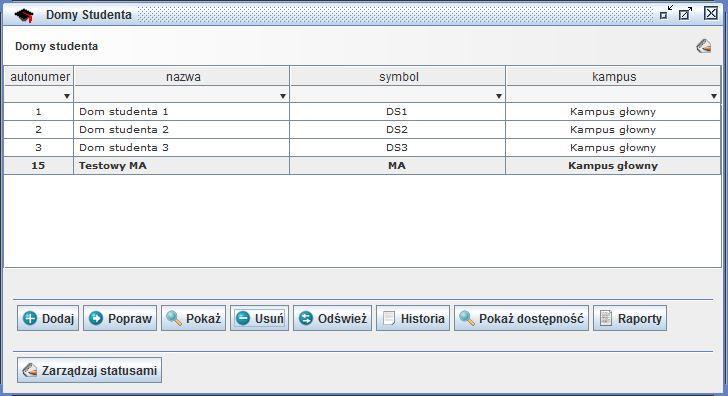728x396 pixels.
Task: Sort by the kampus column header
Action: tap(613, 76)
